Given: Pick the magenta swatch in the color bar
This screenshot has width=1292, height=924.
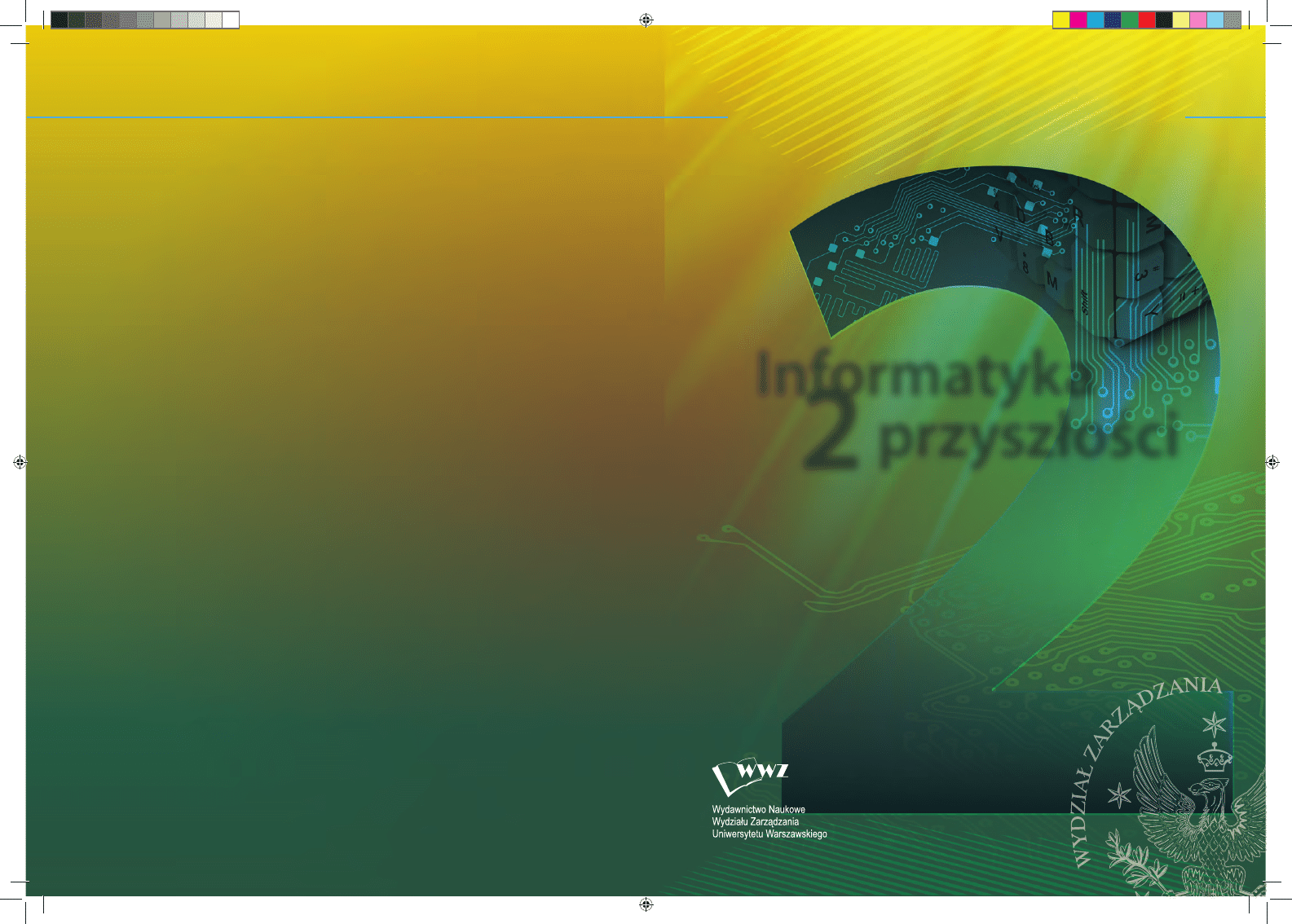Looking at the screenshot, I should (1078, 20).
